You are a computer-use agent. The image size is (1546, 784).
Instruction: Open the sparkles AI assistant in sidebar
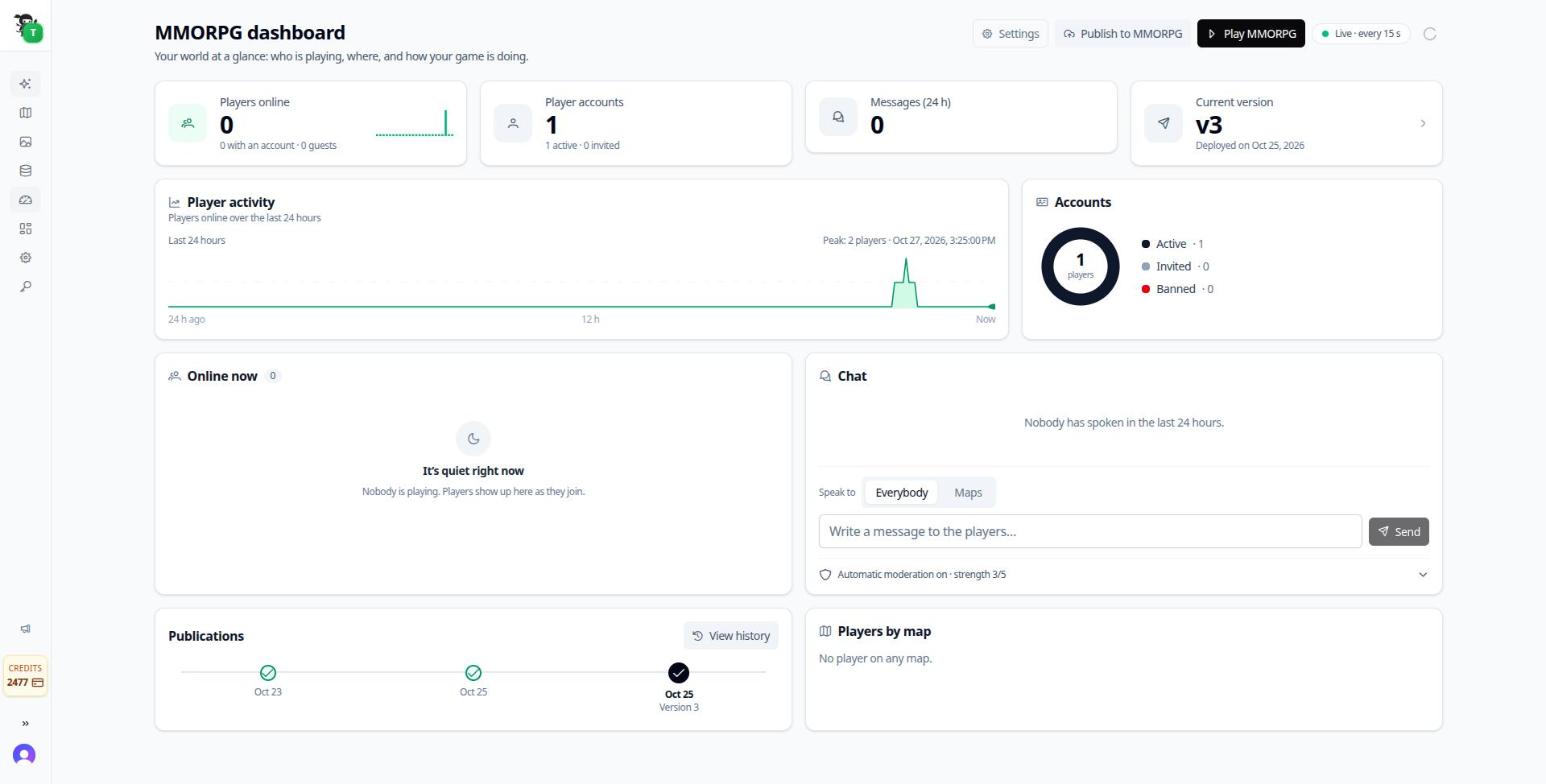click(25, 84)
